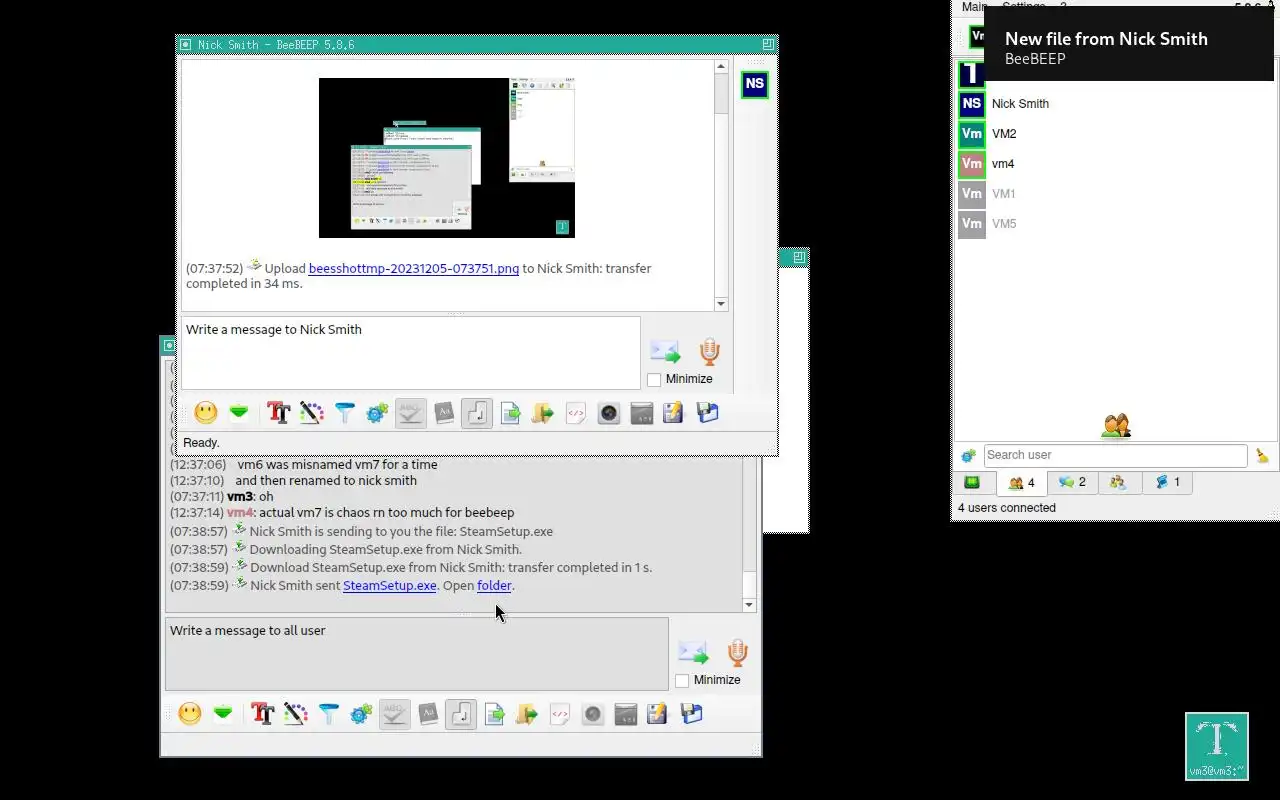Screen dimensions: 1280x800
Task: Open font settings icon in Nick Smith chat
Action: [x=278, y=413]
